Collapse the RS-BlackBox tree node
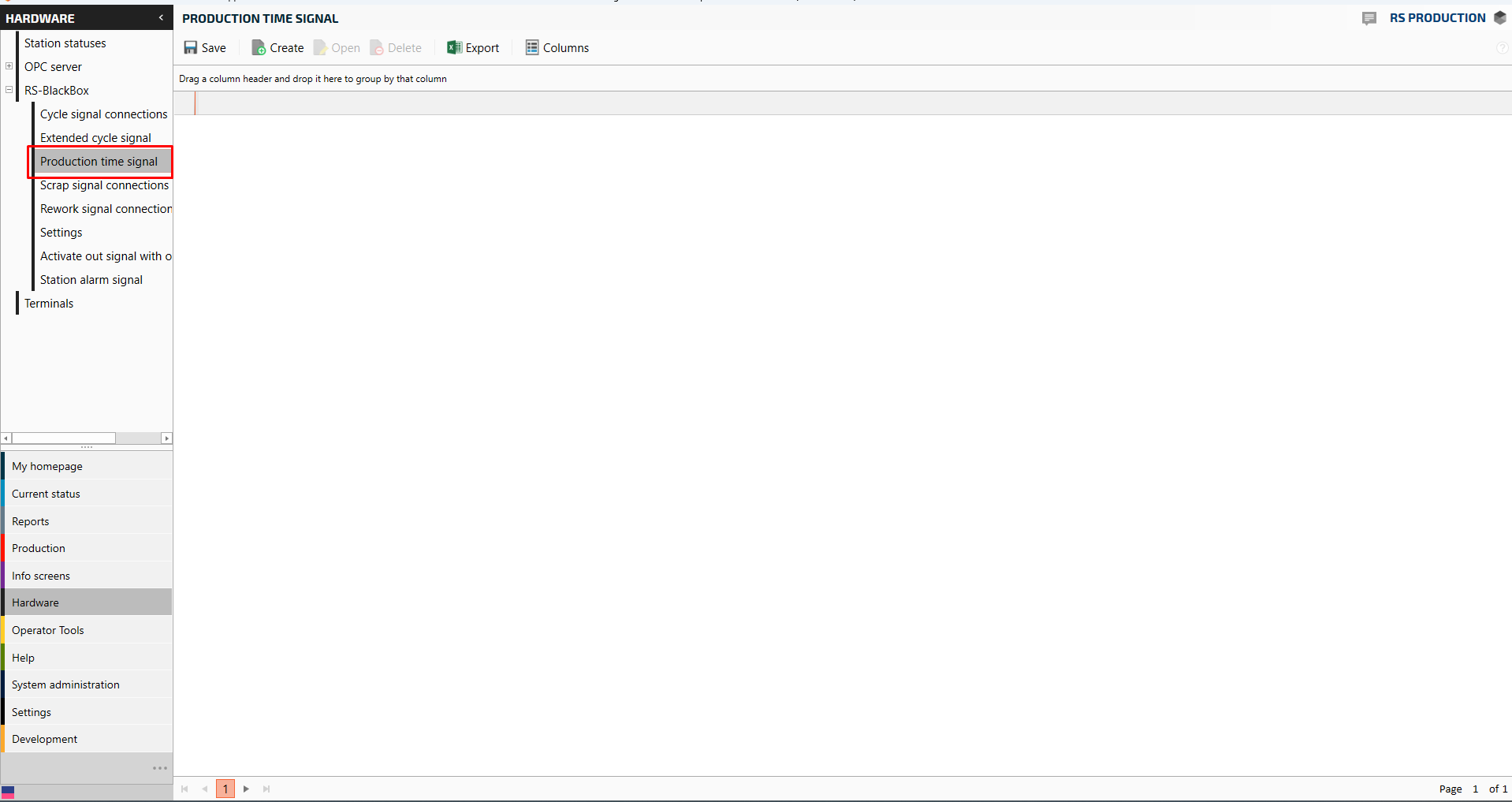Screen dimensions: 1512x802 [x=9, y=90]
